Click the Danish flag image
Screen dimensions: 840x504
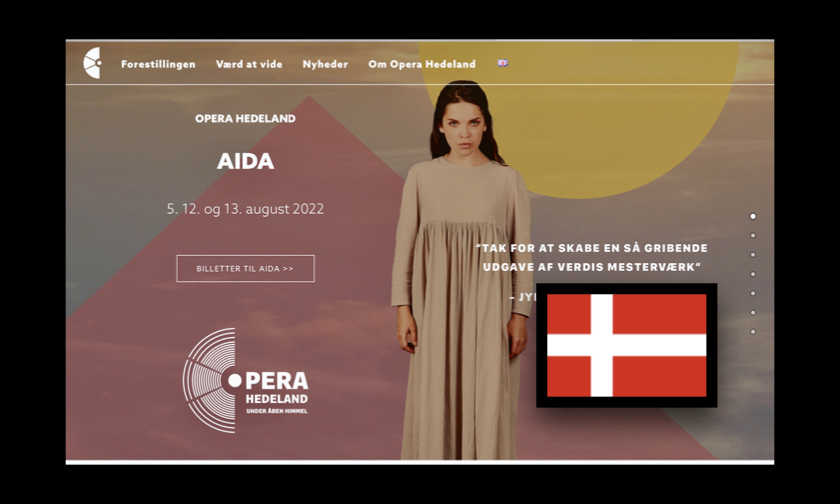pyautogui.click(x=626, y=345)
